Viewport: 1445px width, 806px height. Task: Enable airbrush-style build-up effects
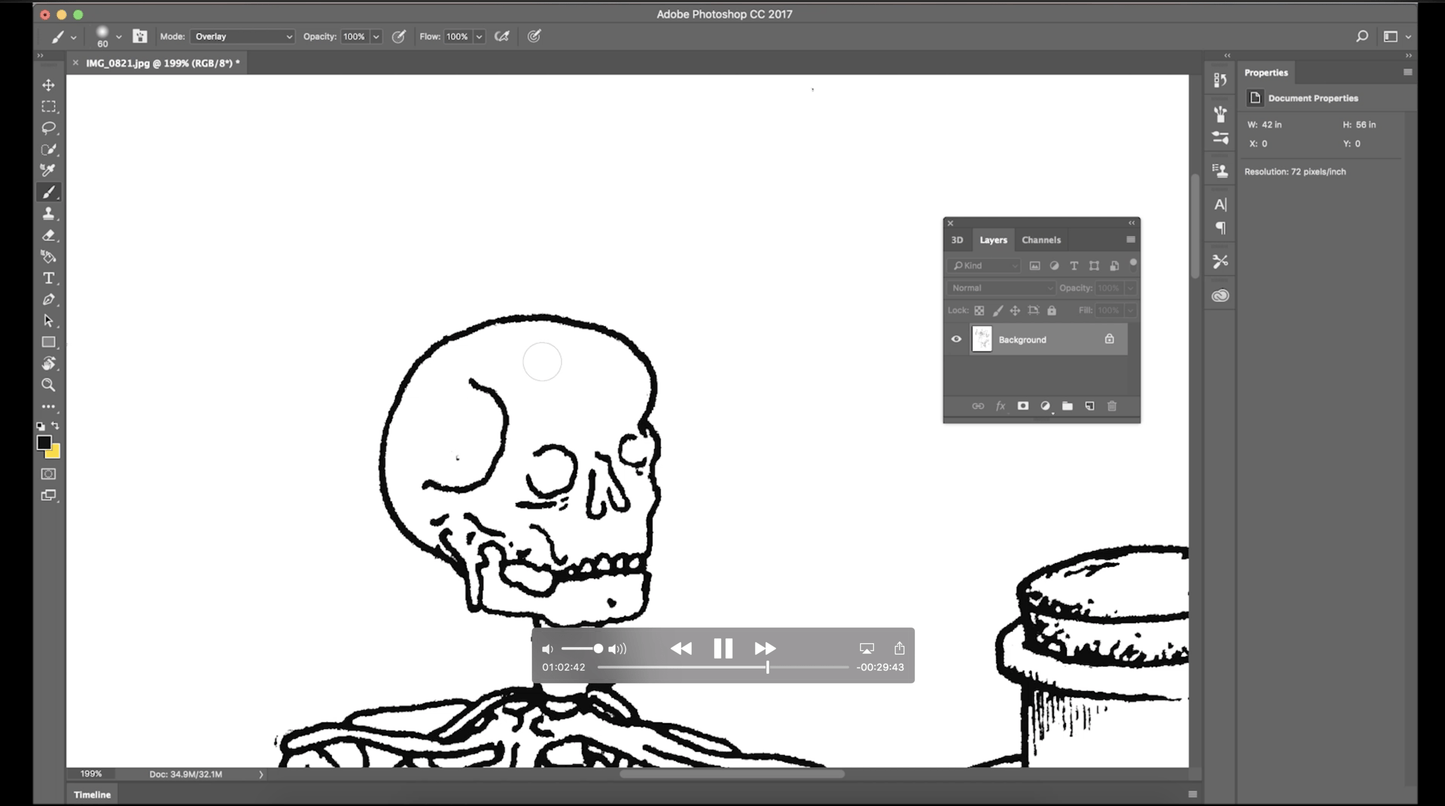(x=502, y=36)
